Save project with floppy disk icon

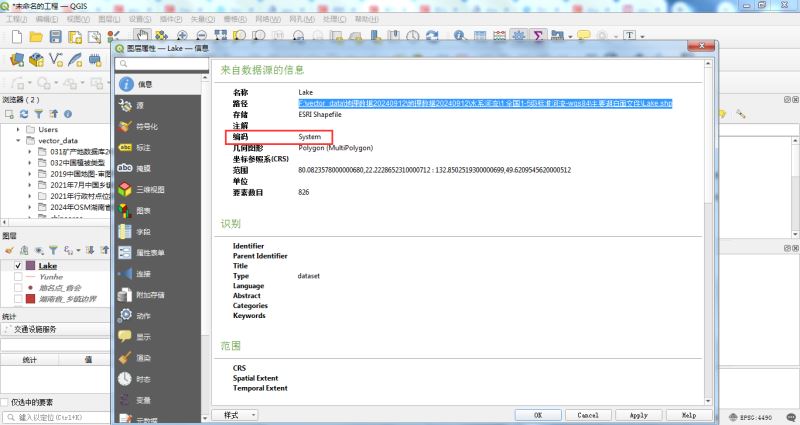coord(55,36)
